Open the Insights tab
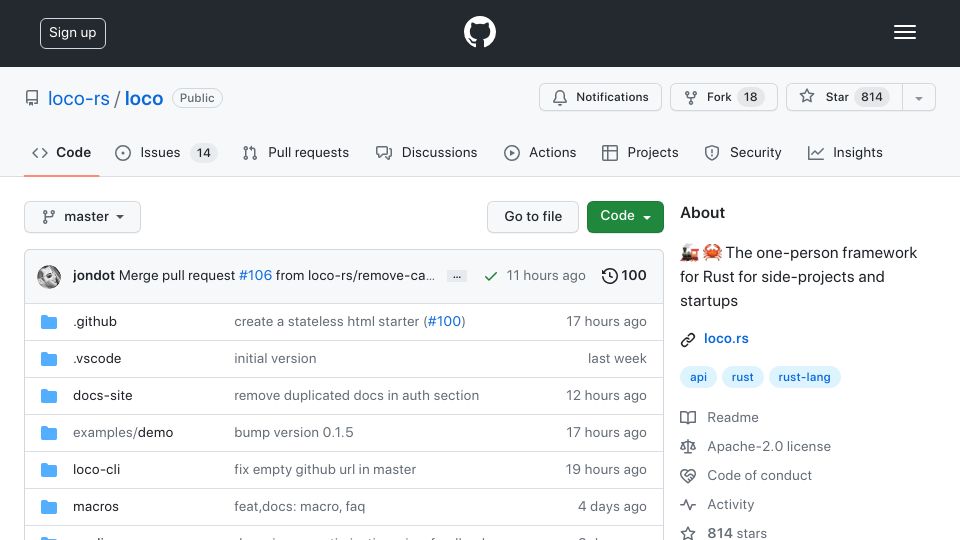960x540 pixels. pyautogui.click(x=845, y=152)
